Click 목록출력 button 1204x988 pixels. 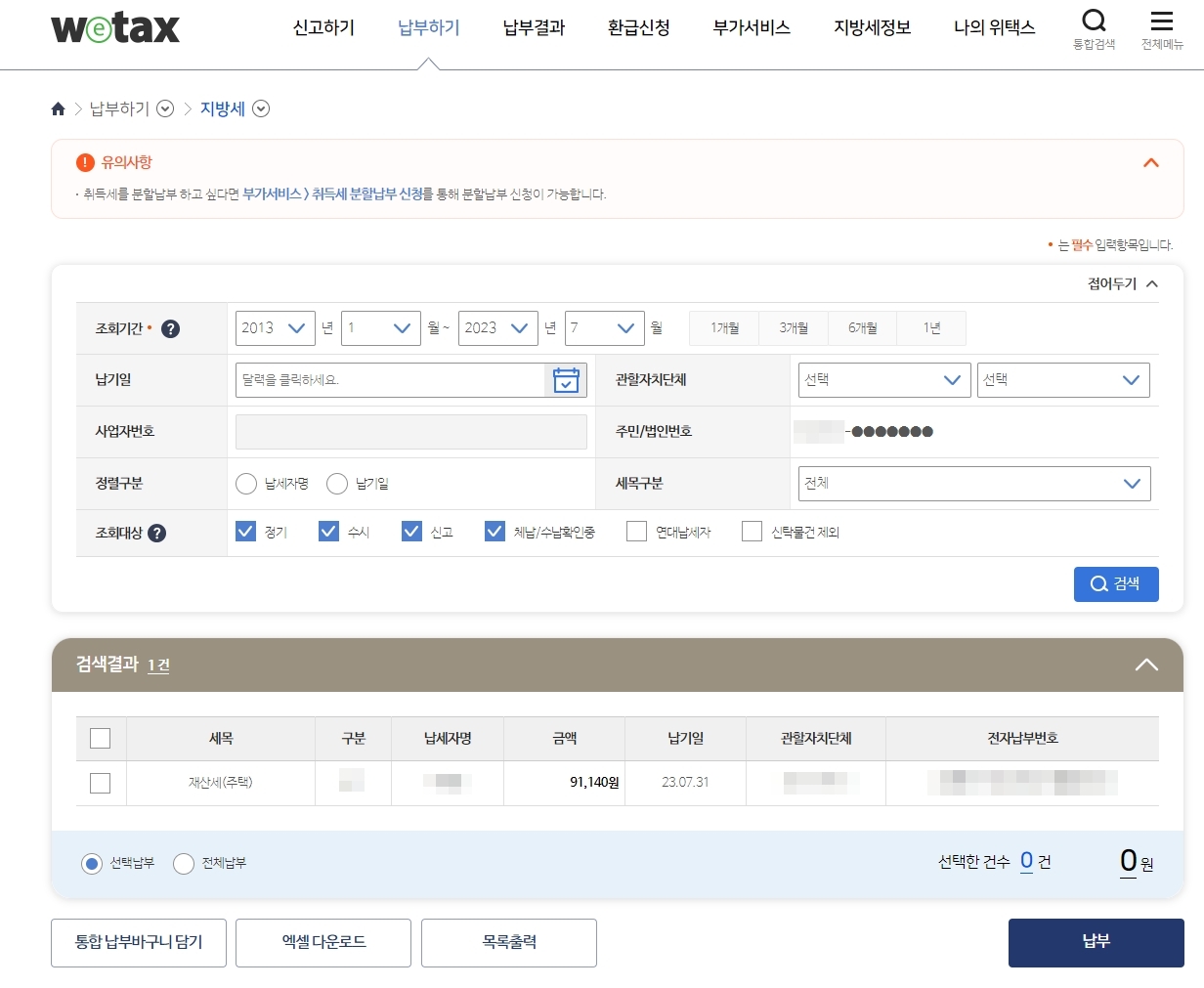pyautogui.click(x=509, y=943)
